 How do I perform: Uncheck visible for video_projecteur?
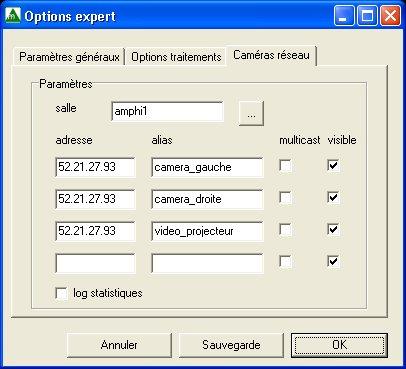pyautogui.click(x=333, y=230)
